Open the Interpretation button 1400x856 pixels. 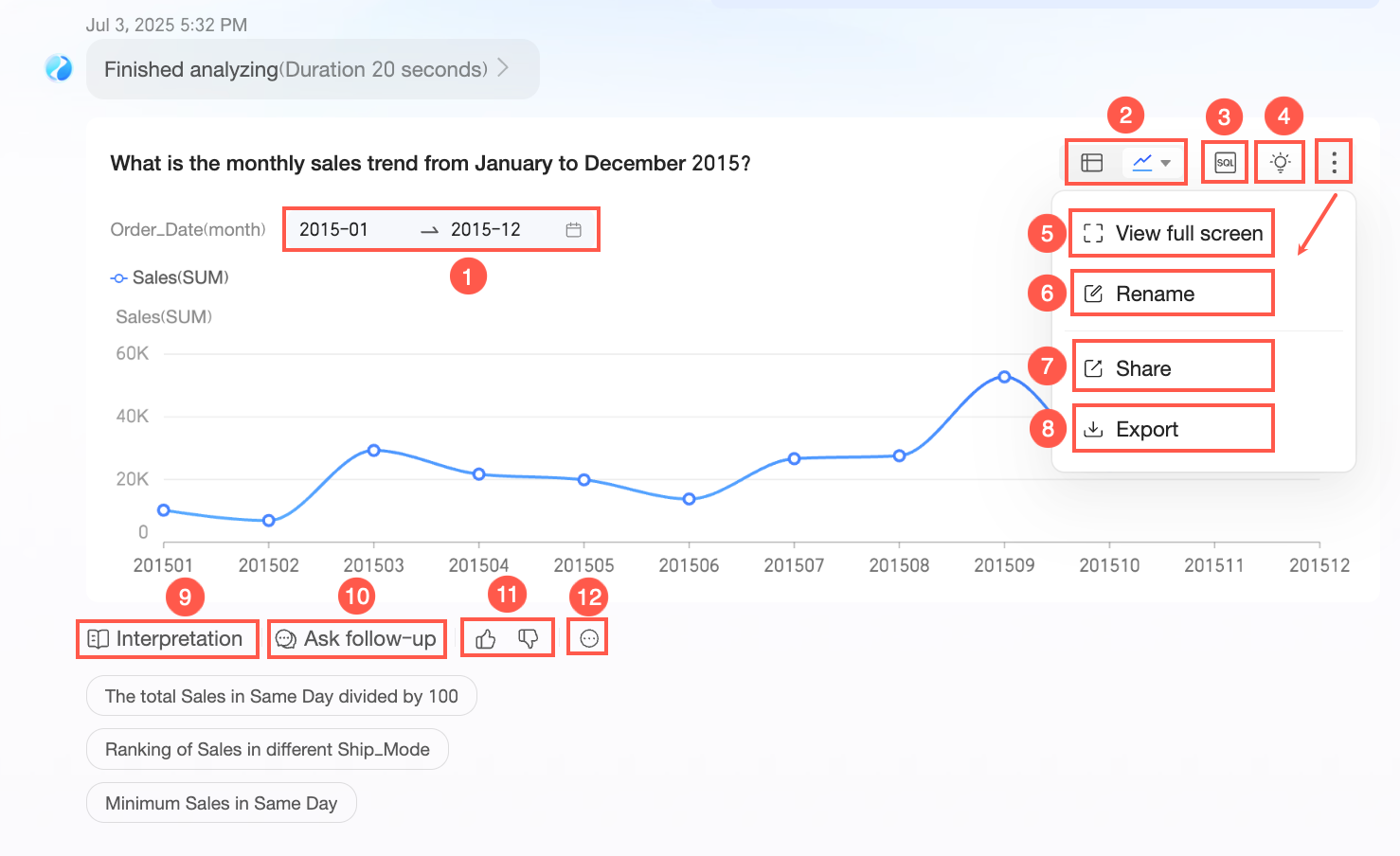coord(167,639)
